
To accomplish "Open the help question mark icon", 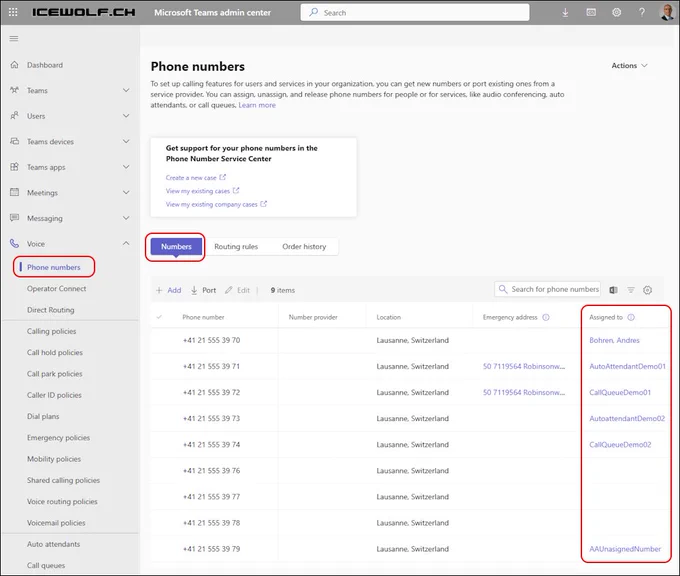I will pyautogui.click(x=641, y=13).
